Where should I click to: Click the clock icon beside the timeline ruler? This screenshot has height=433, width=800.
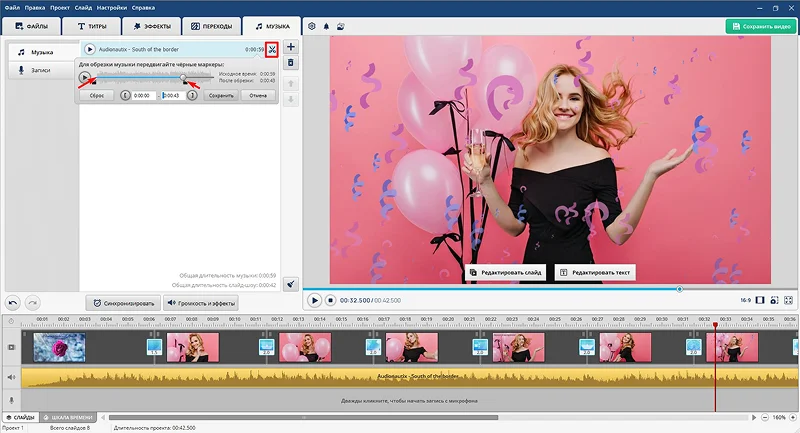click(x=11, y=321)
